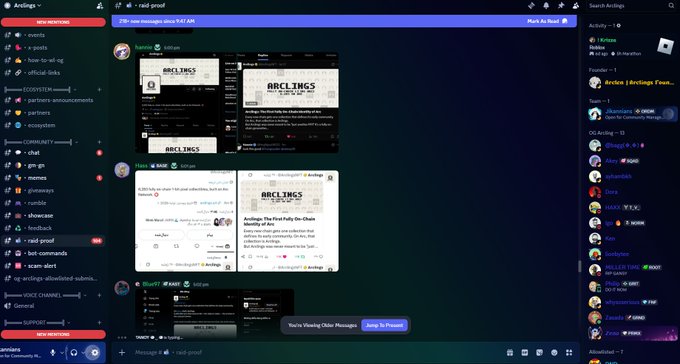The height and width of the screenshot is (364, 680).
Task: Click the invite people icon beside Arclings
Action: coord(100,6)
